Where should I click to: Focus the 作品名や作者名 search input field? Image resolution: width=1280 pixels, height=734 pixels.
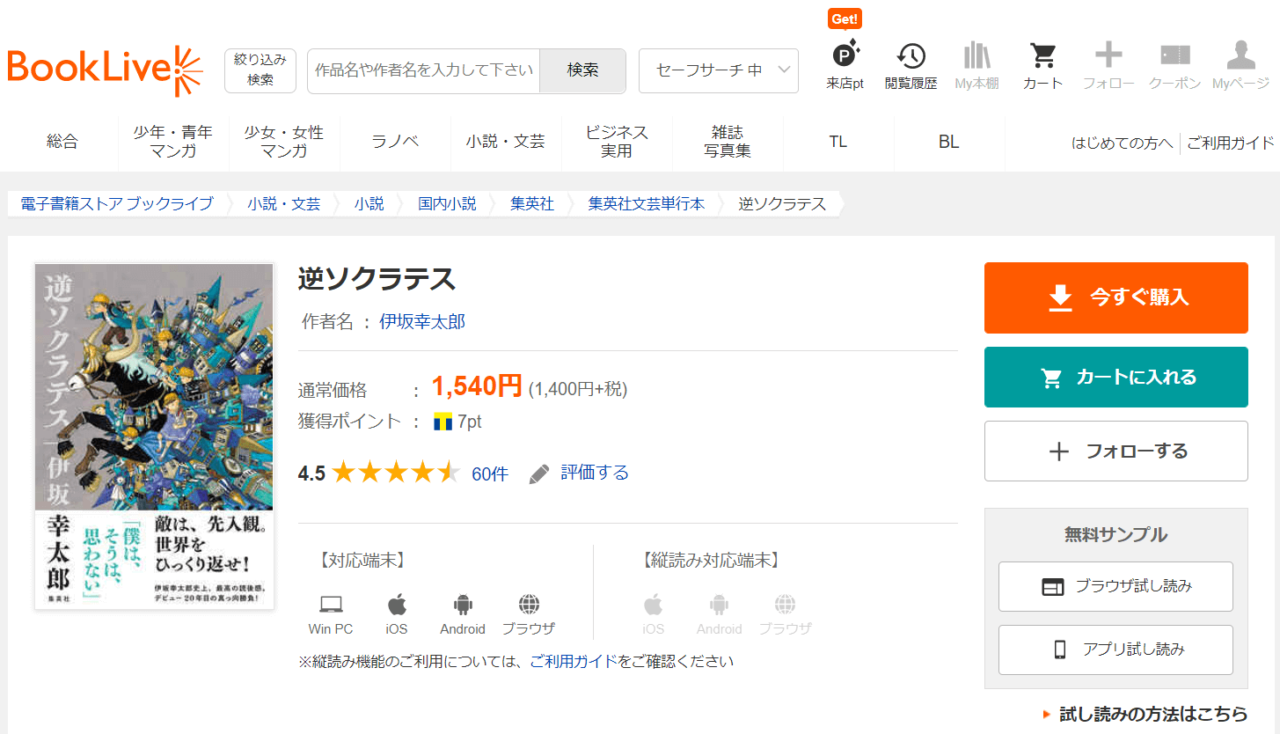(x=424, y=70)
